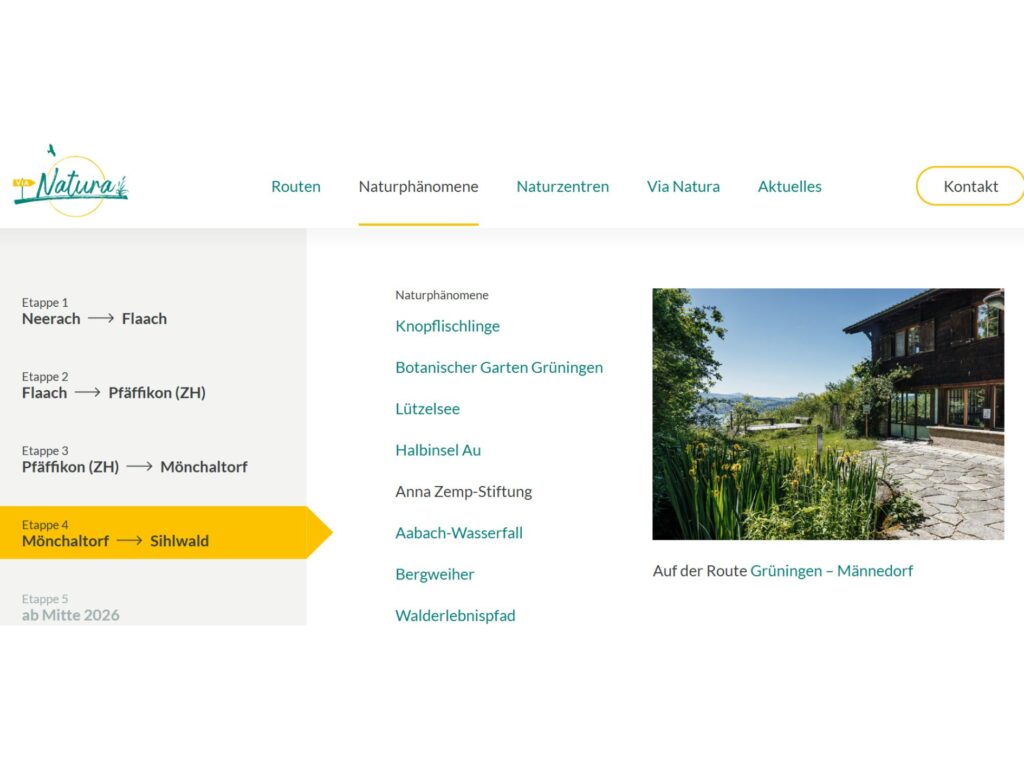Open the Halbinsel Au link
Screen dimensions: 1024x768
click(x=438, y=450)
